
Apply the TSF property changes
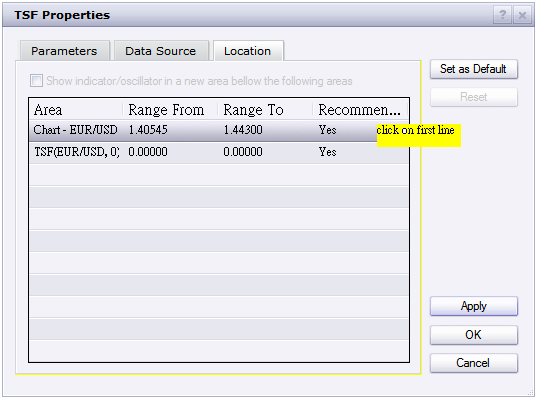pyautogui.click(x=474, y=306)
